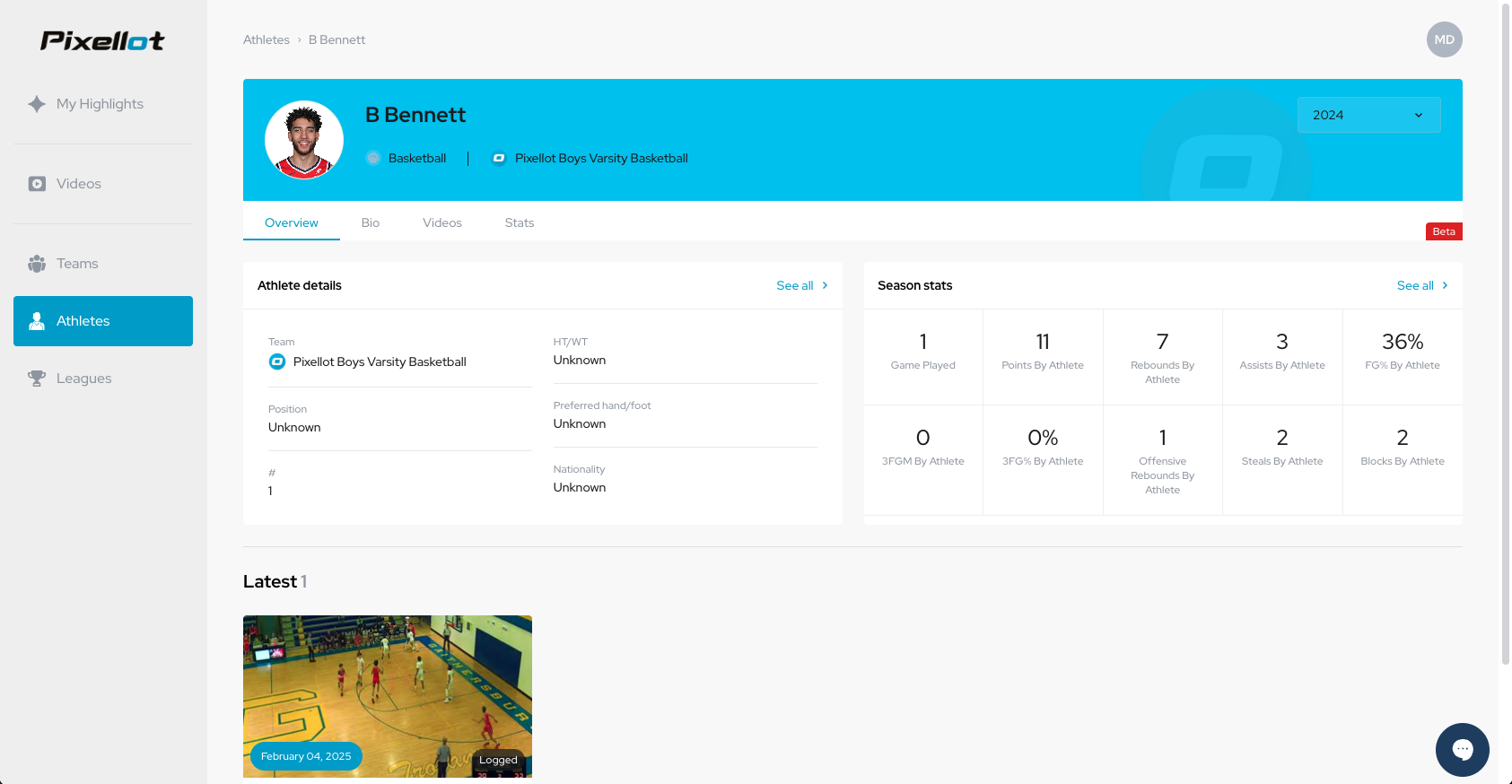Click the Position Unknown field

coord(400,419)
